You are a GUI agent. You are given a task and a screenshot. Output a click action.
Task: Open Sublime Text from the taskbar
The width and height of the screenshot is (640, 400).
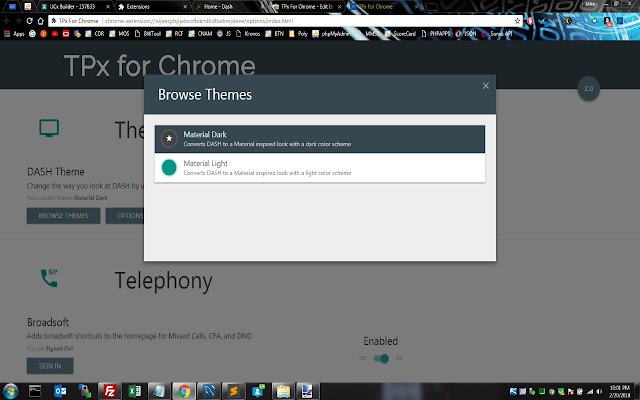point(233,391)
